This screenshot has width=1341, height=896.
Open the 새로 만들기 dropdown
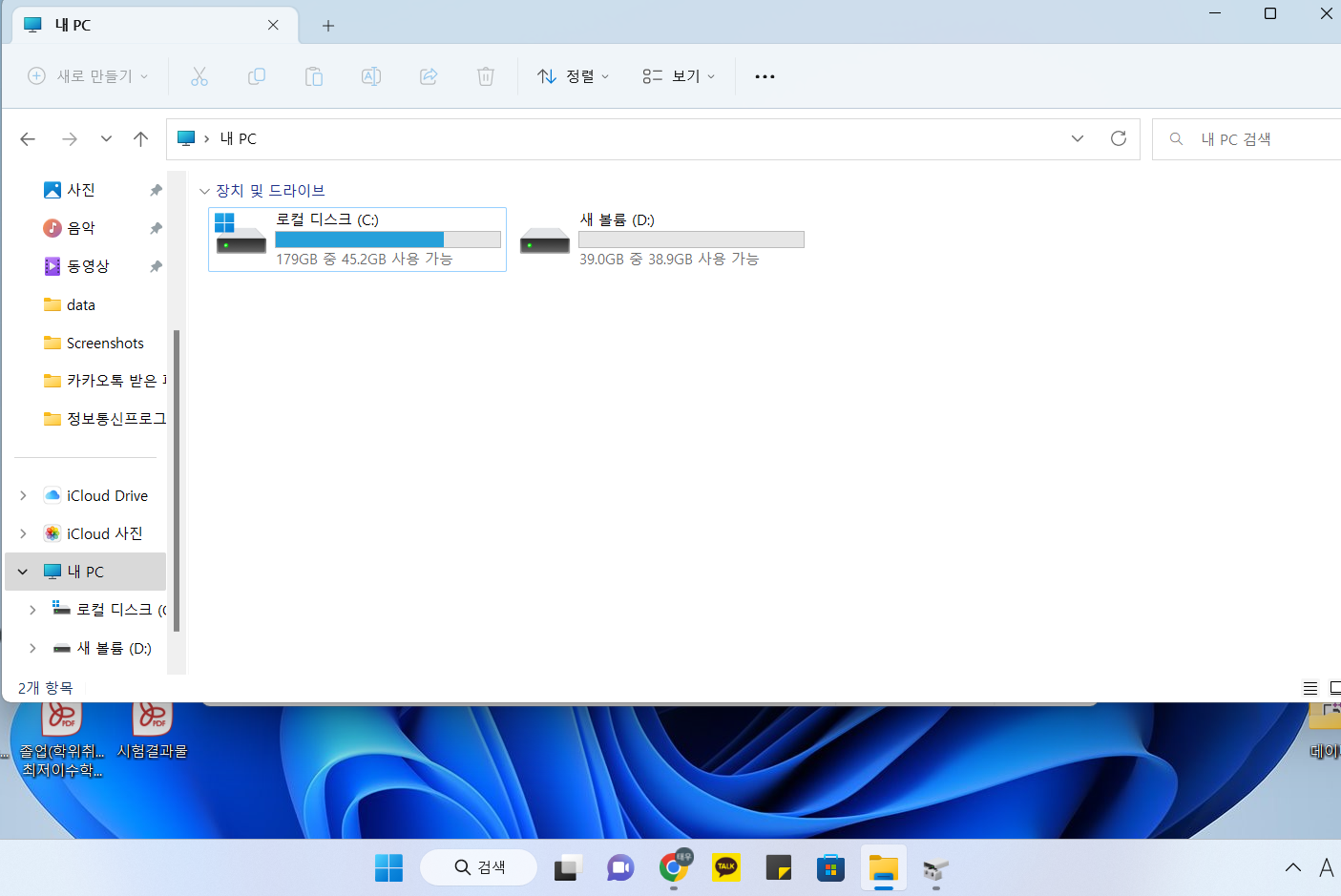click(88, 76)
